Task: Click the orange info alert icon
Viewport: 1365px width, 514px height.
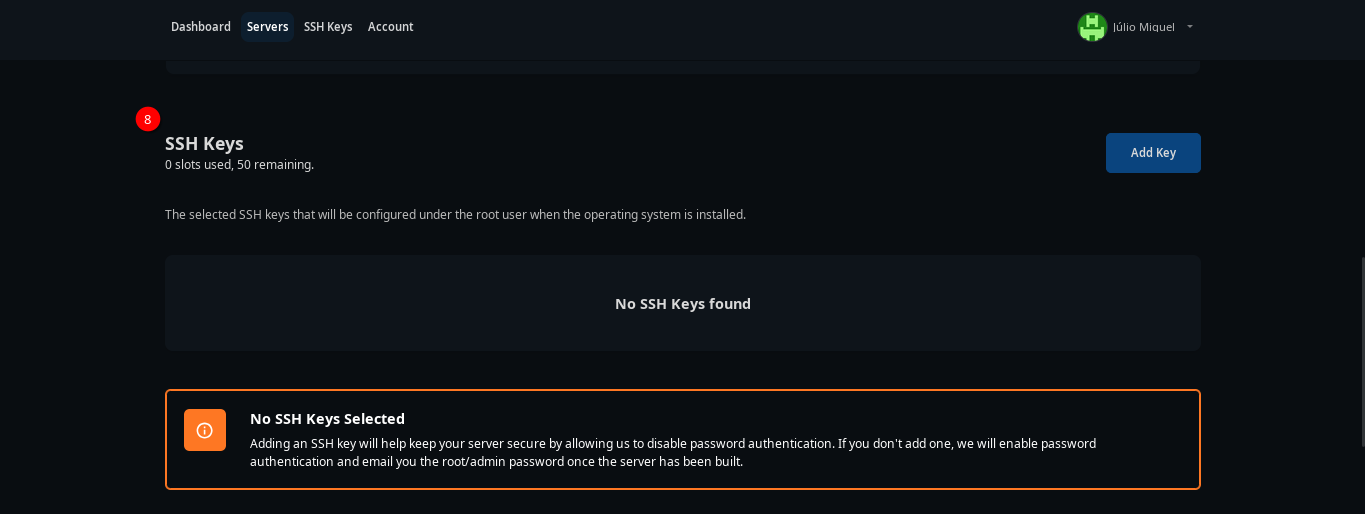Action: click(205, 430)
